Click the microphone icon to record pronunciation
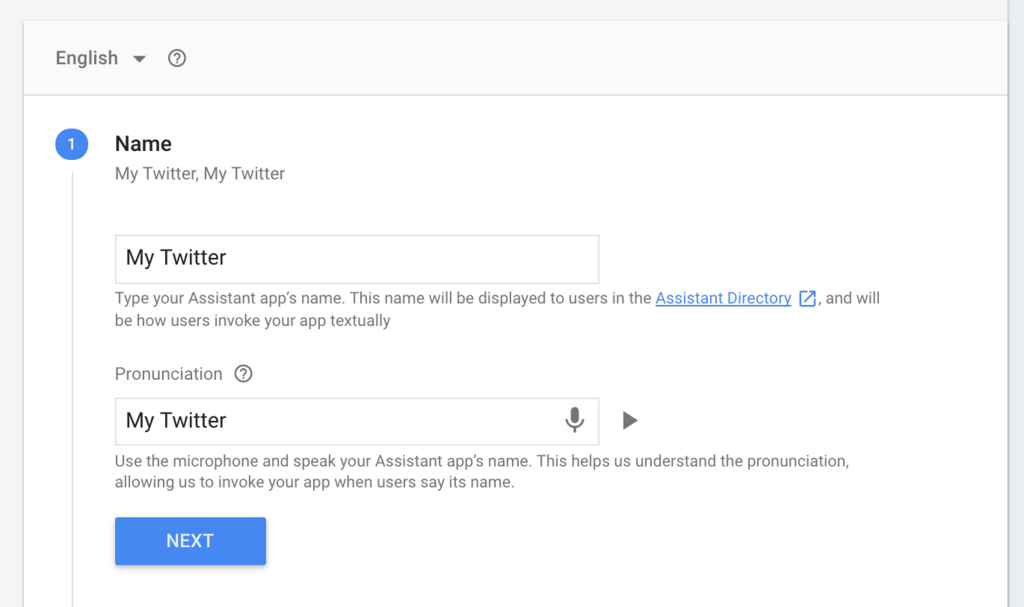This screenshot has height=607, width=1024. (x=575, y=420)
